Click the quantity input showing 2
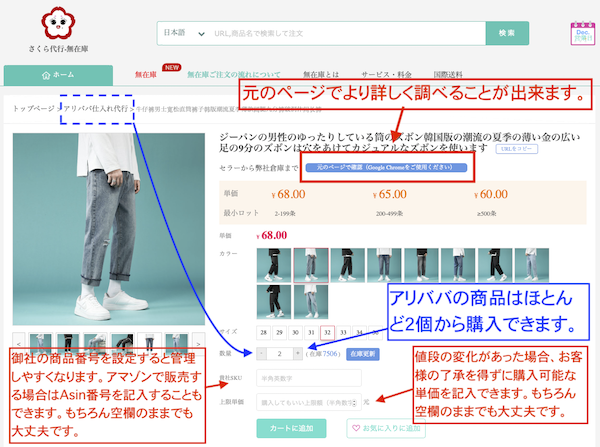This screenshot has height=447, width=600. tap(280, 354)
